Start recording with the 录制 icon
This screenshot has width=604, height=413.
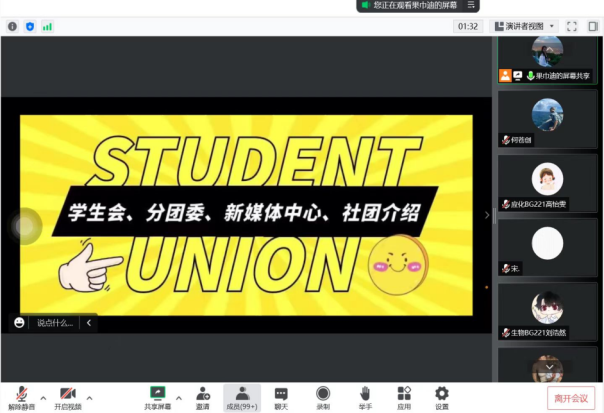pyautogui.click(x=323, y=393)
